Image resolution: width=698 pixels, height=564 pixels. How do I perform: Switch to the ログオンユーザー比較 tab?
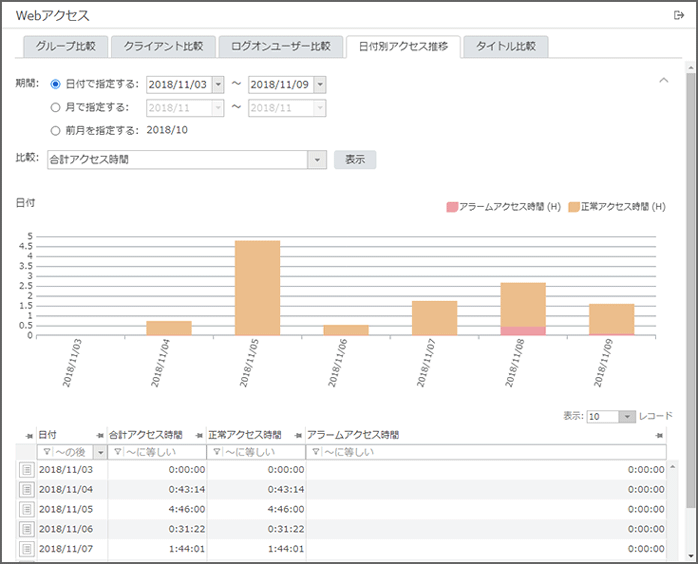(x=280, y=46)
